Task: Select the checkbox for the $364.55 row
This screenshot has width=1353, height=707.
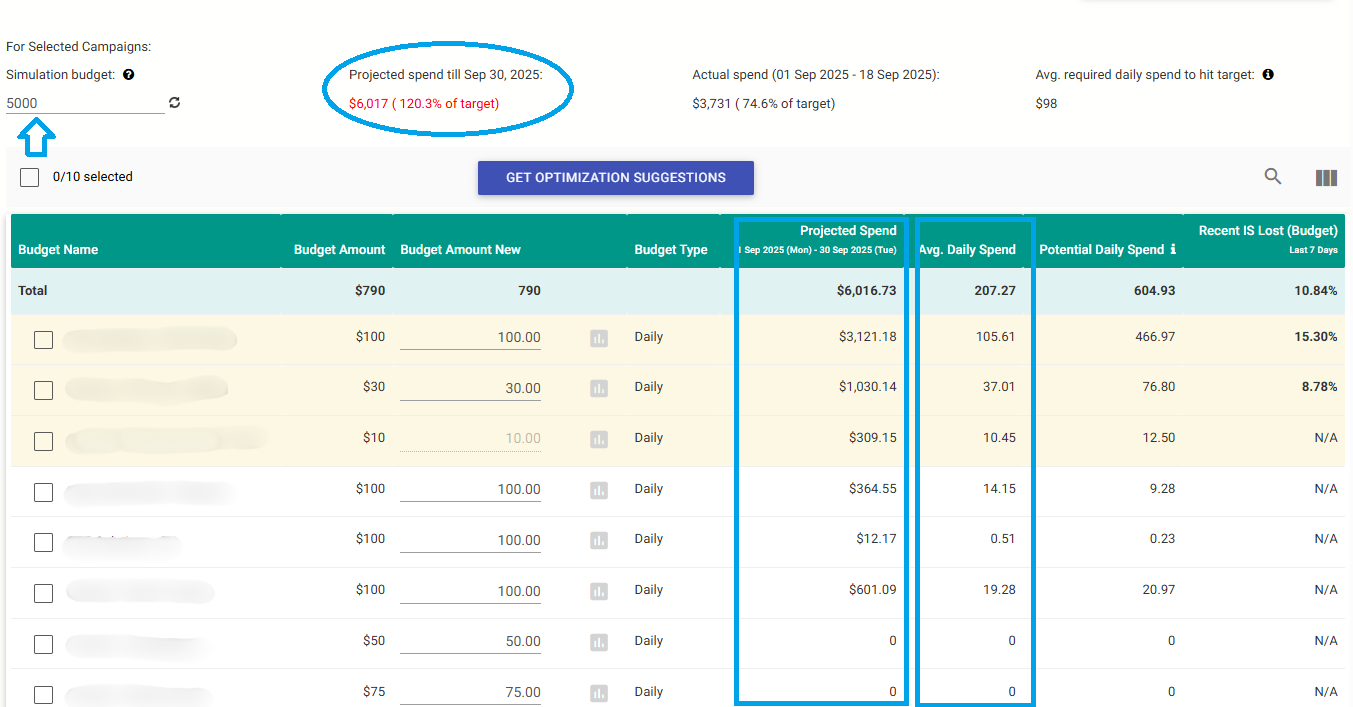Action: (x=44, y=492)
